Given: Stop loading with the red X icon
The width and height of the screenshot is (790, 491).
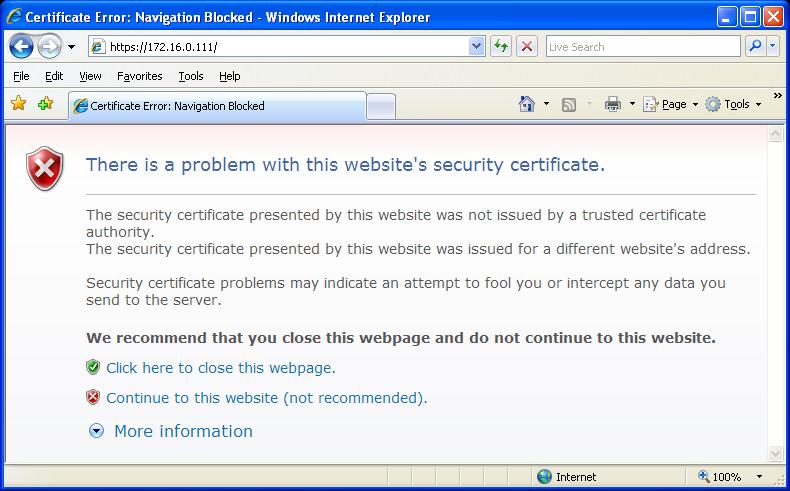Looking at the screenshot, I should (x=527, y=47).
